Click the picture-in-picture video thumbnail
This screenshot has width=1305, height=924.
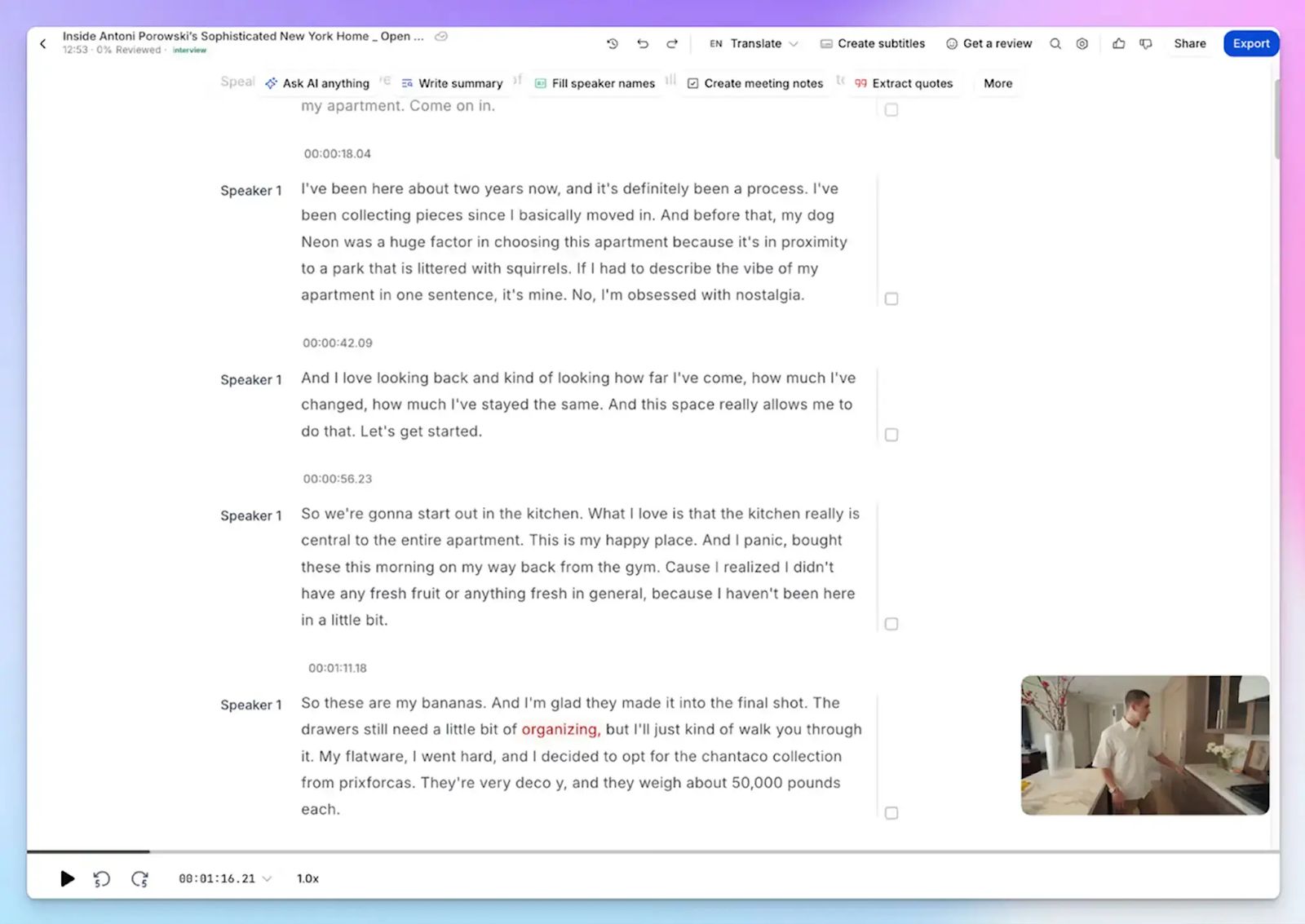1144,745
